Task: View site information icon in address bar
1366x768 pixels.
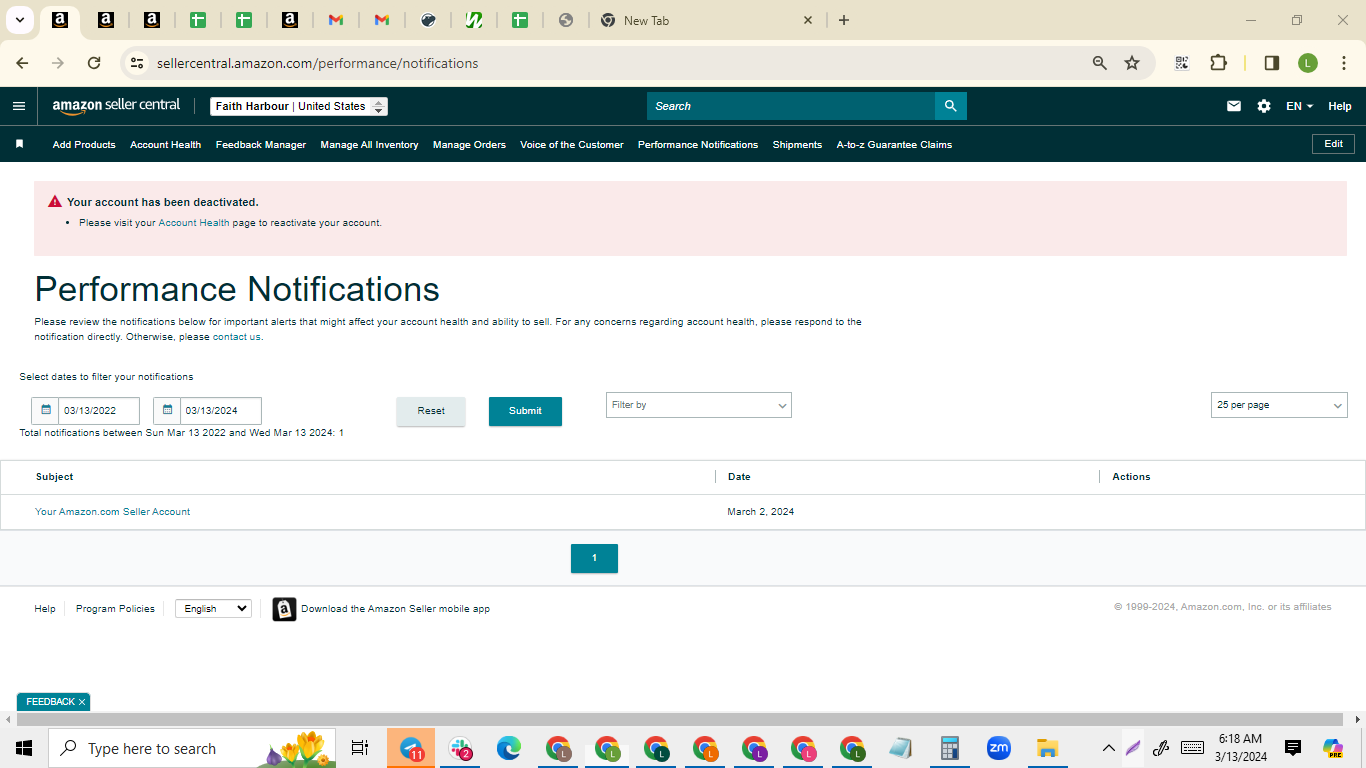Action: (137, 63)
